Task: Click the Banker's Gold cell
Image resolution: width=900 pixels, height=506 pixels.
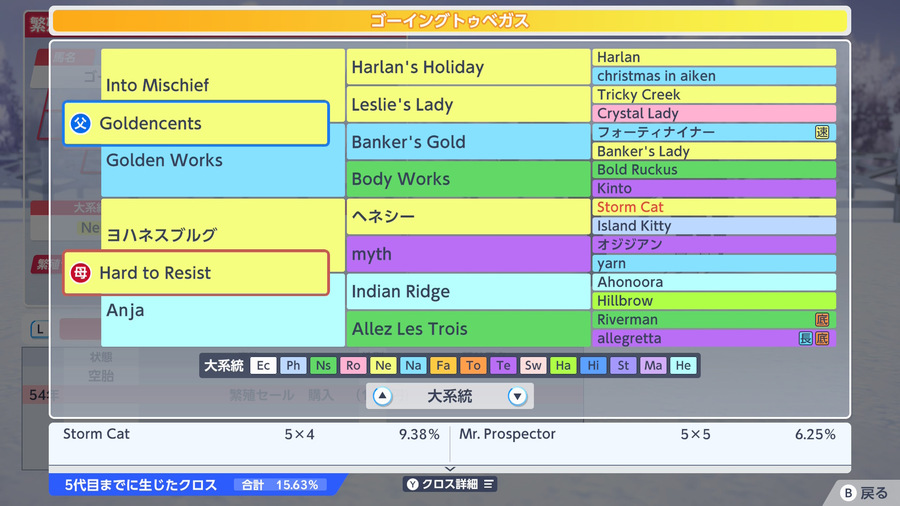Action: [x=468, y=142]
